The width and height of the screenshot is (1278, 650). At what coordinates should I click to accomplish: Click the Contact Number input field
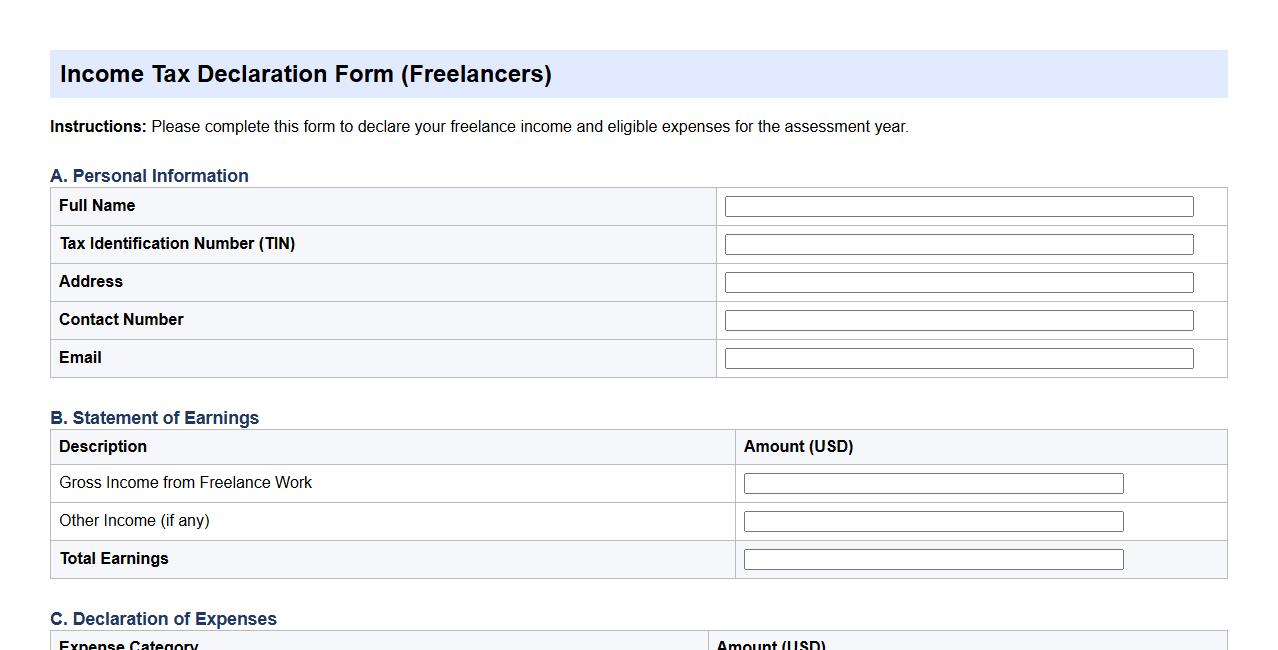958,320
